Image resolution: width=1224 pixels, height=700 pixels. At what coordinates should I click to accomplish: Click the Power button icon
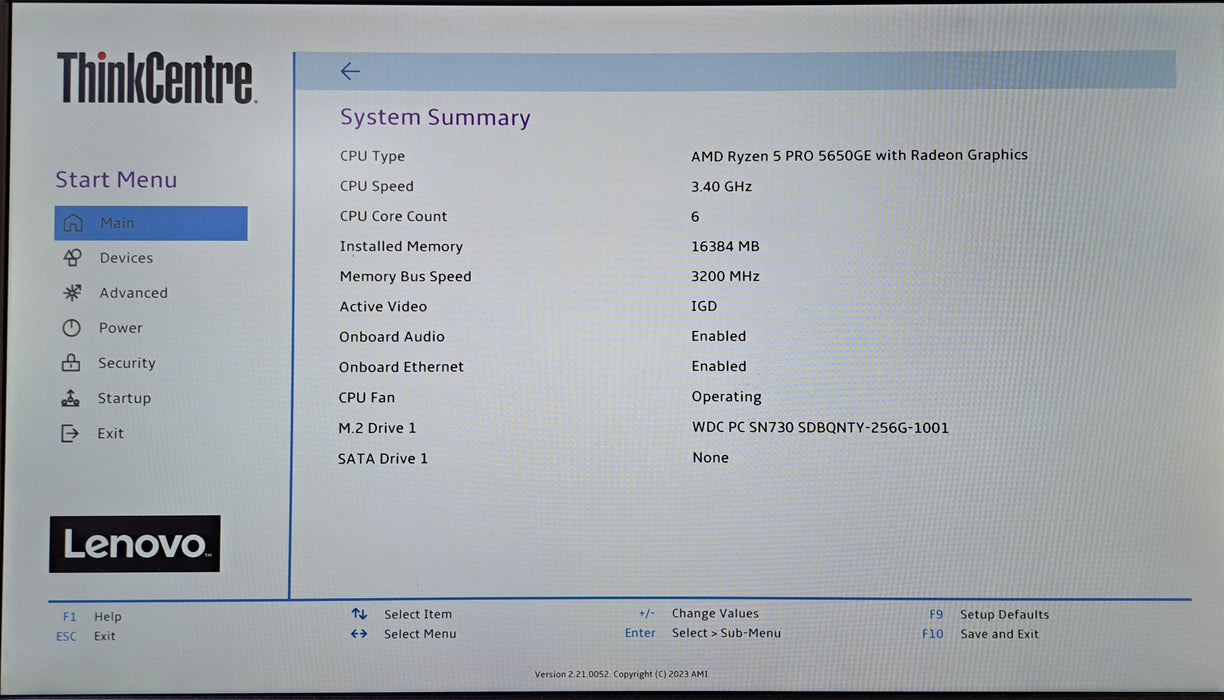[71, 328]
